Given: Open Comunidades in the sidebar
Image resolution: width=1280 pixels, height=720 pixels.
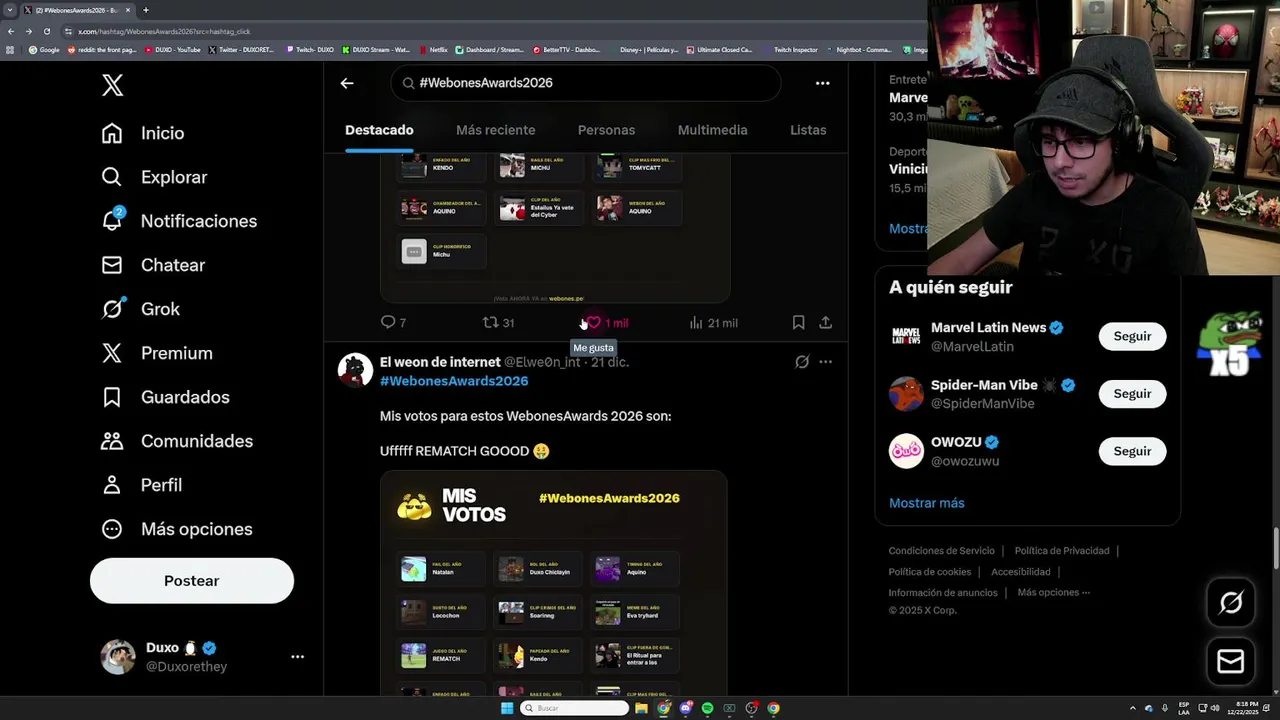Looking at the screenshot, I should (x=176, y=441).
